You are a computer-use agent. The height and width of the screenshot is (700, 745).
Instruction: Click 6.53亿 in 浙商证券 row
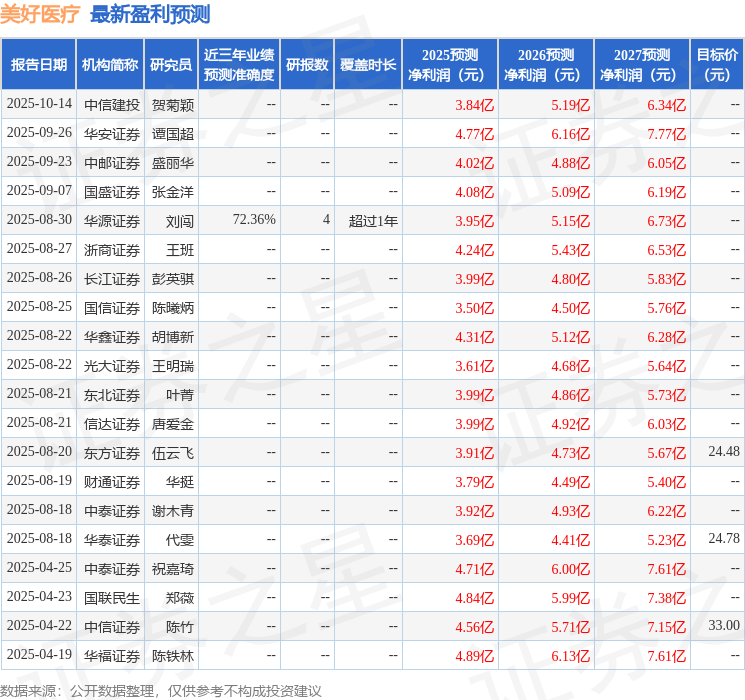tap(667, 250)
